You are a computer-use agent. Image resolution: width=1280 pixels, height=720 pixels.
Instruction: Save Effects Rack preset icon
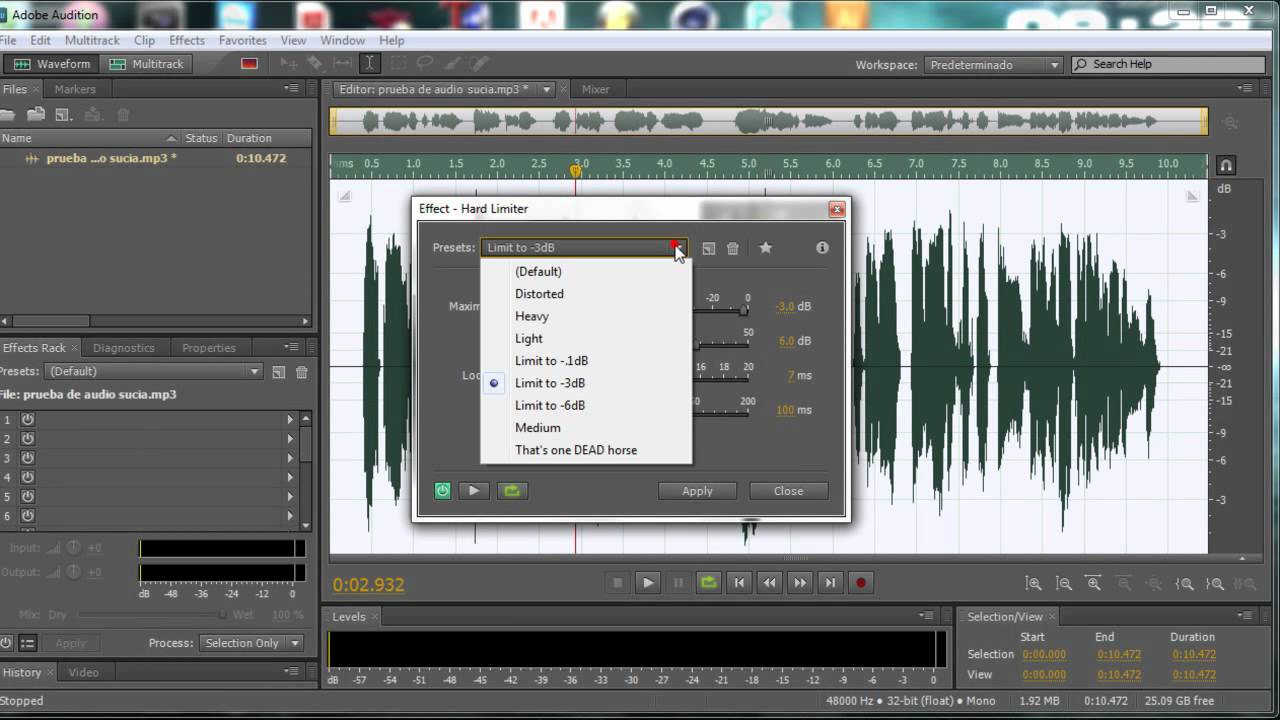pyautogui.click(x=279, y=372)
